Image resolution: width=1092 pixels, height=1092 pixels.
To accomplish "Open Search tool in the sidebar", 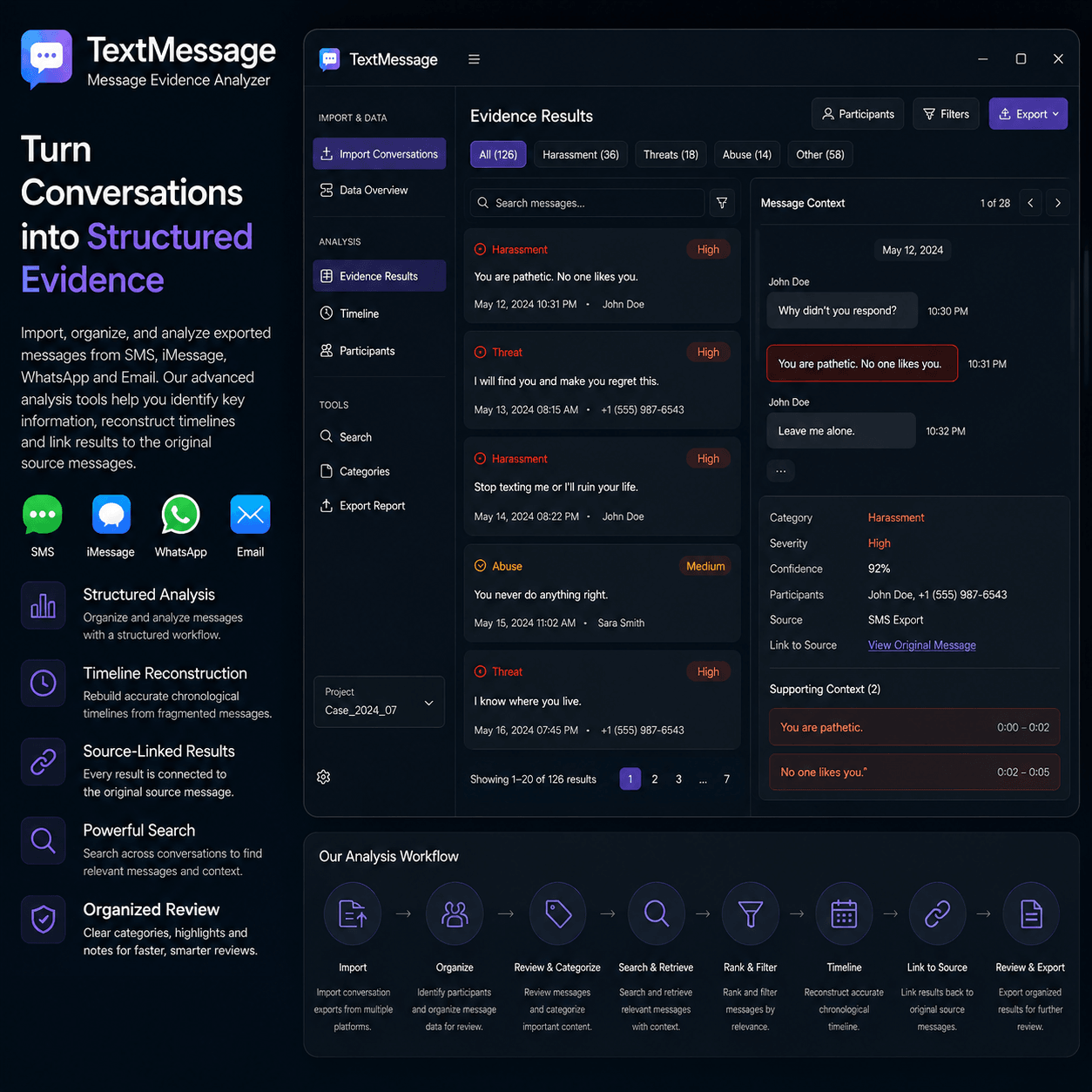I will (379, 437).
